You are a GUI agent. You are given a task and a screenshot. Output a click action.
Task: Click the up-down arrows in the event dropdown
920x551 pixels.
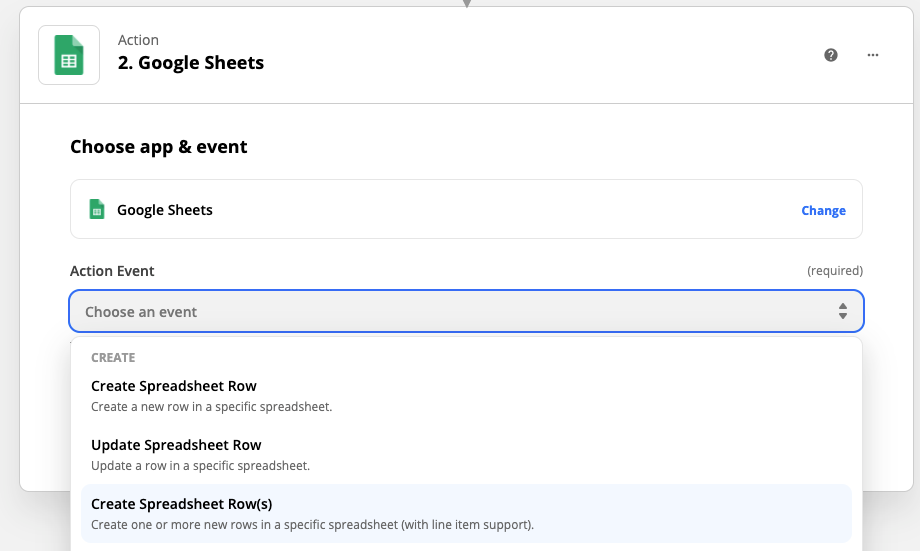click(x=843, y=311)
